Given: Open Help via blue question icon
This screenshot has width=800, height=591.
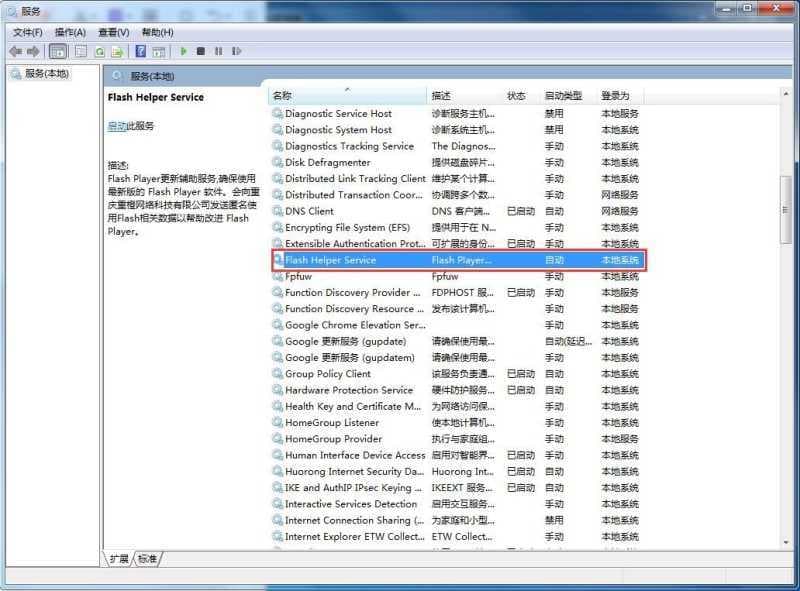Looking at the screenshot, I should click(x=141, y=51).
